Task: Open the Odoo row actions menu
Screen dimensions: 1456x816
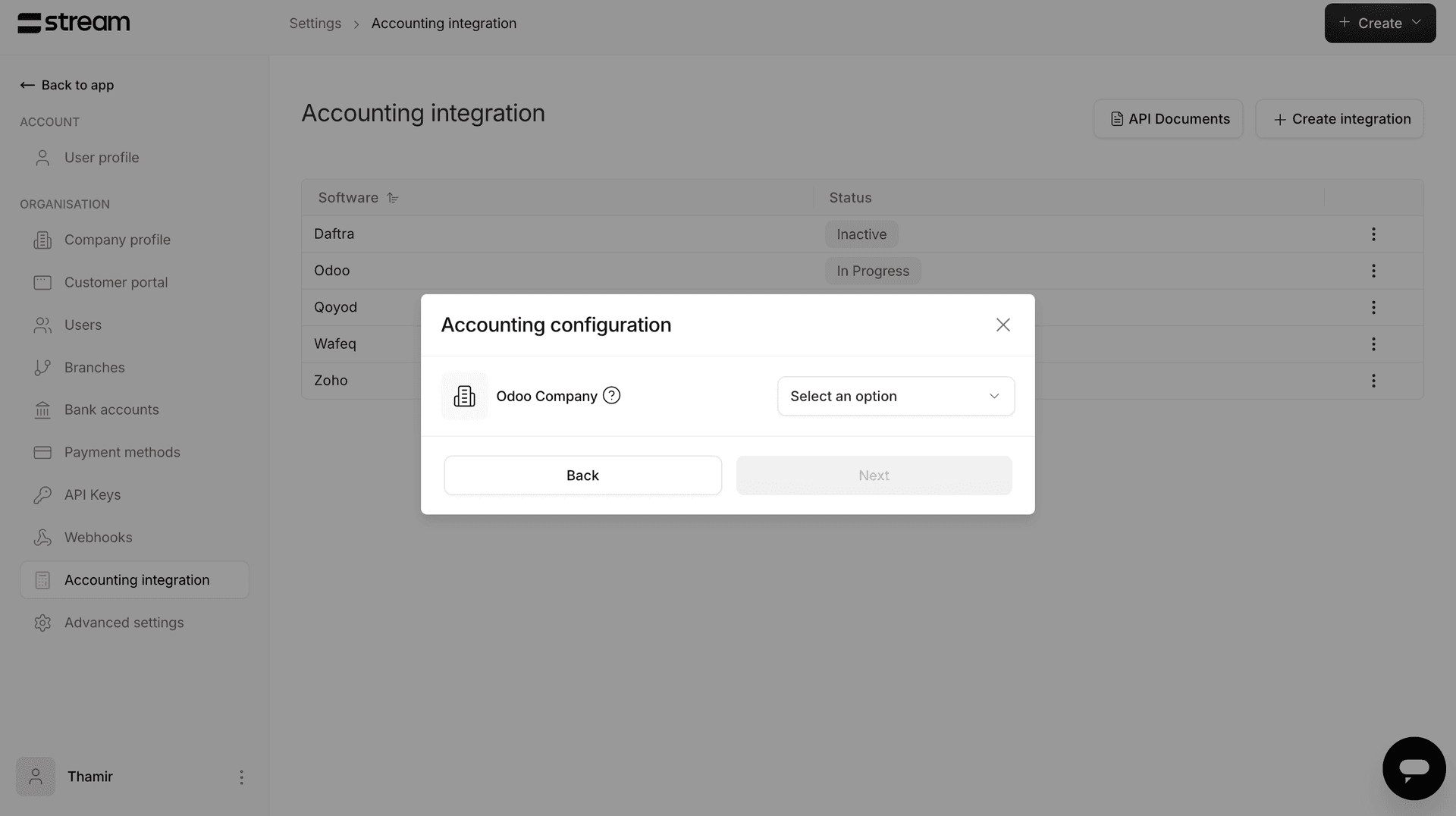Action: click(x=1373, y=271)
